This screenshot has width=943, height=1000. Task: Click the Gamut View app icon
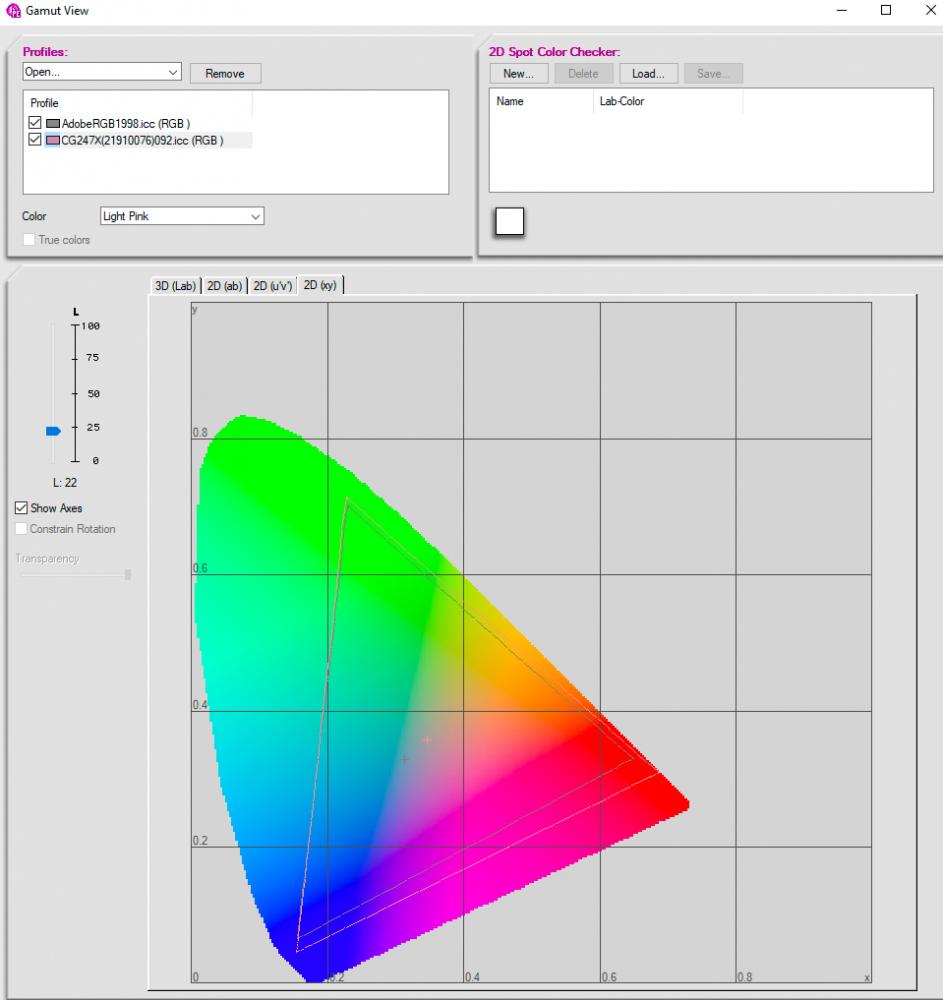pos(13,11)
